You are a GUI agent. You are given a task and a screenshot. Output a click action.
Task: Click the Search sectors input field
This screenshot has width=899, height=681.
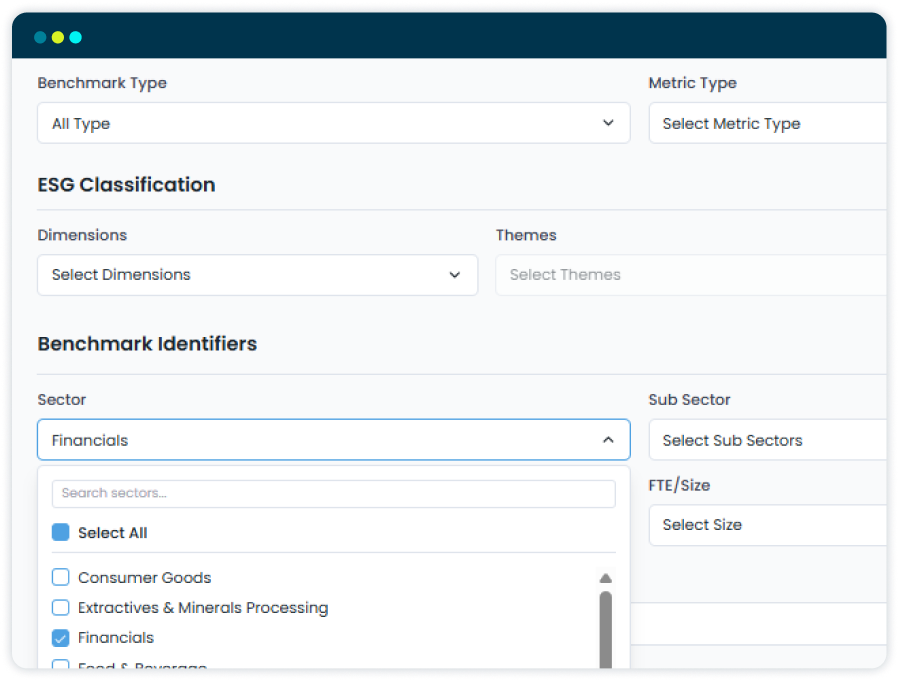[334, 494]
